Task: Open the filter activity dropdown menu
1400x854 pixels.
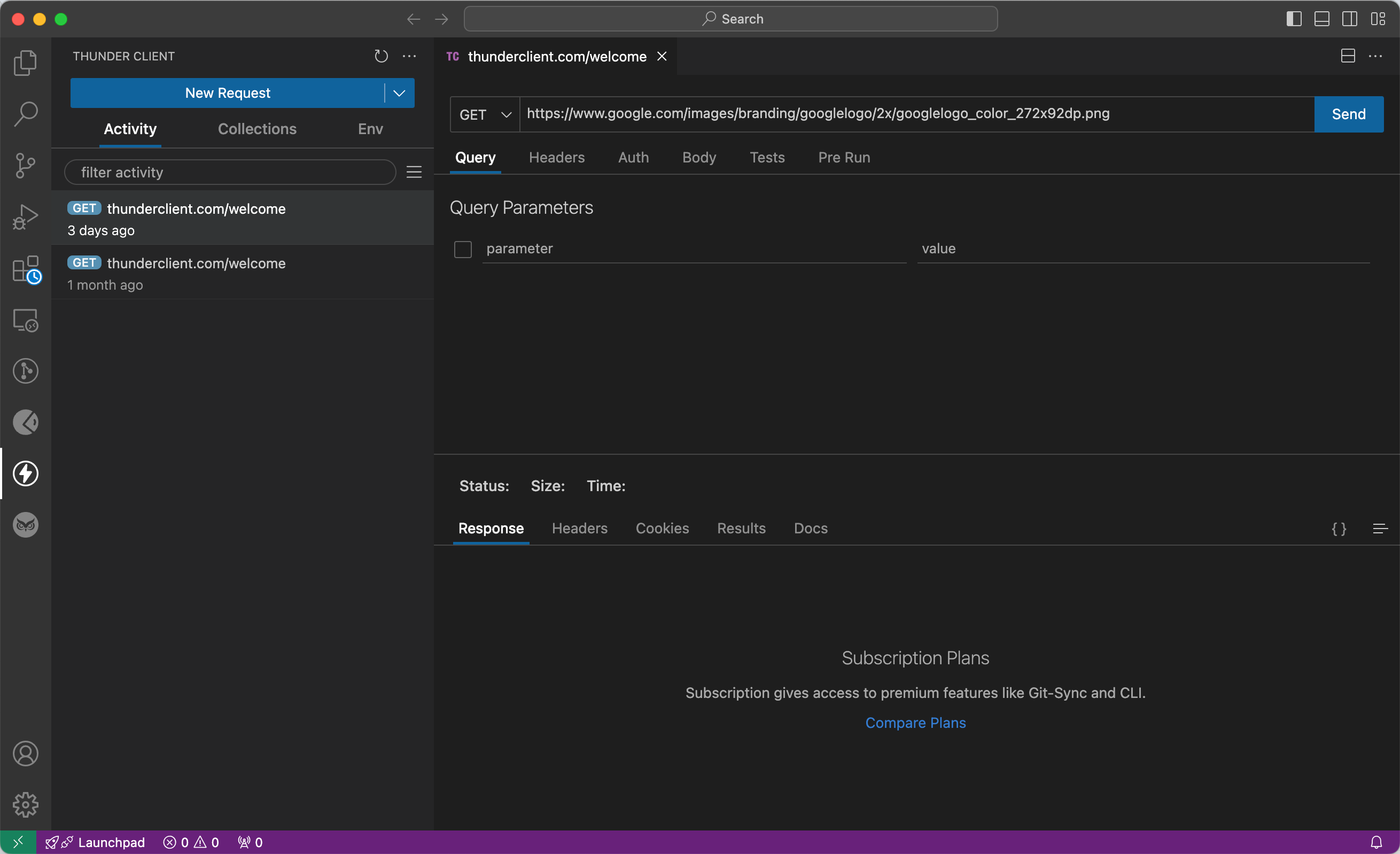Action: click(x=414, y=172)
